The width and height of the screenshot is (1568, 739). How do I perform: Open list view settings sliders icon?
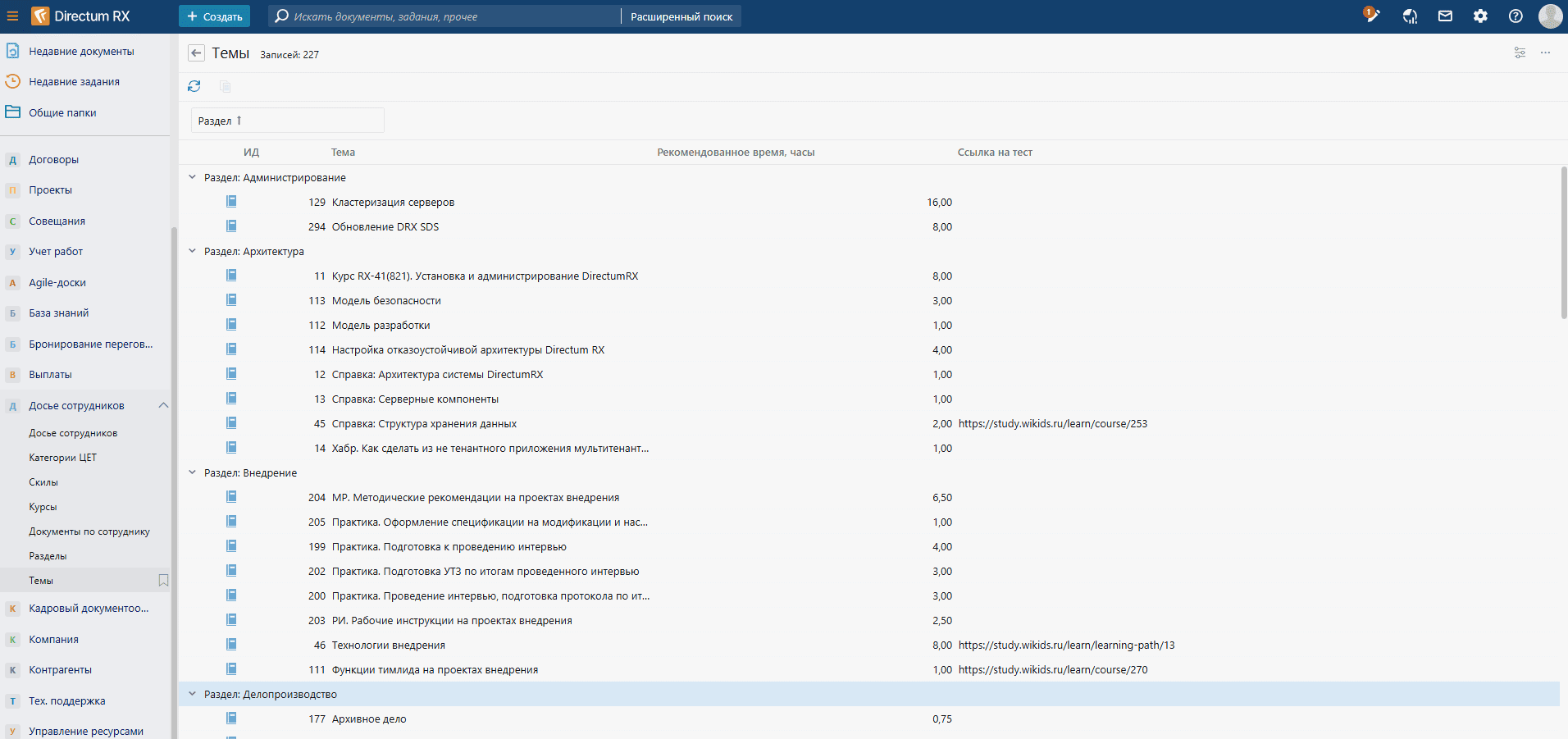click(x=1520, y=52)
